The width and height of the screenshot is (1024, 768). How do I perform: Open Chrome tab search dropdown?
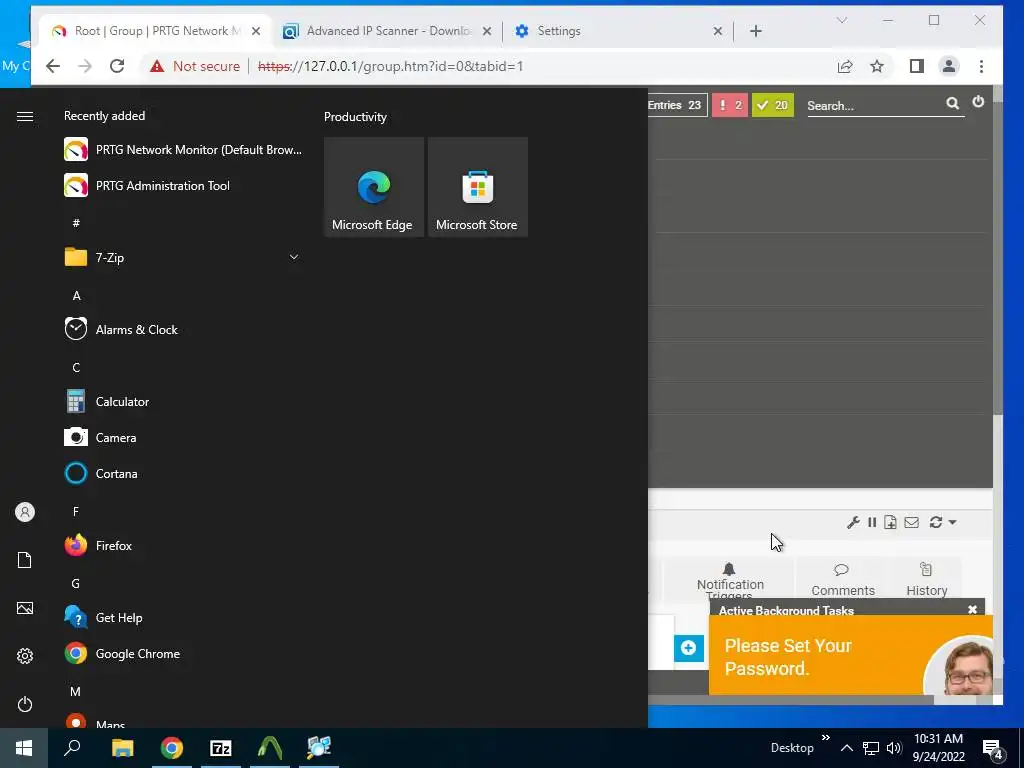coord(842,20)
